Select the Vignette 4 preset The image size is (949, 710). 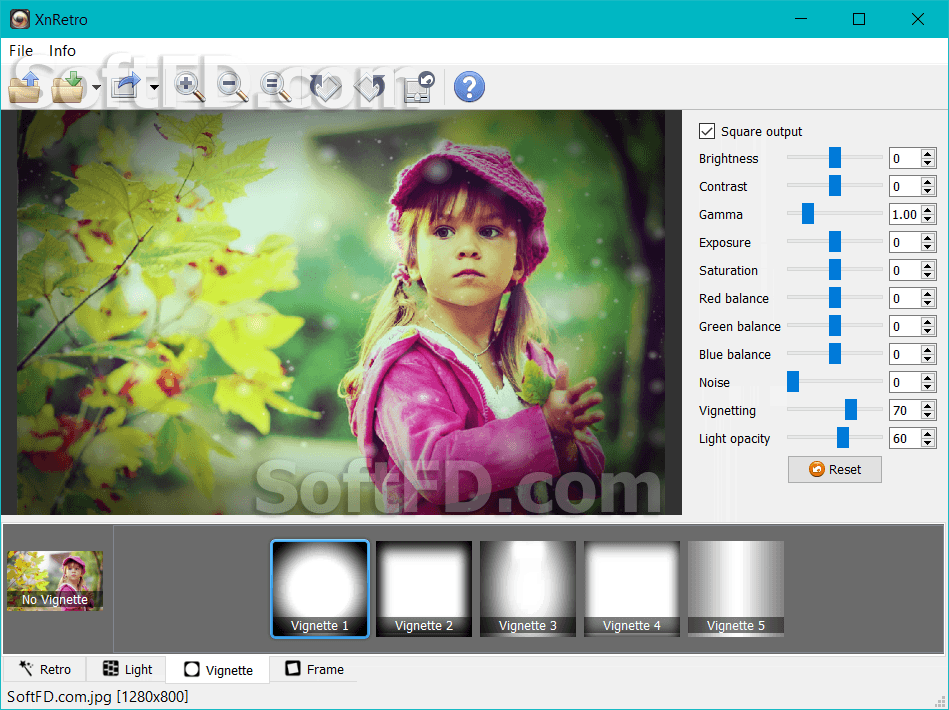tap(632, 589)
